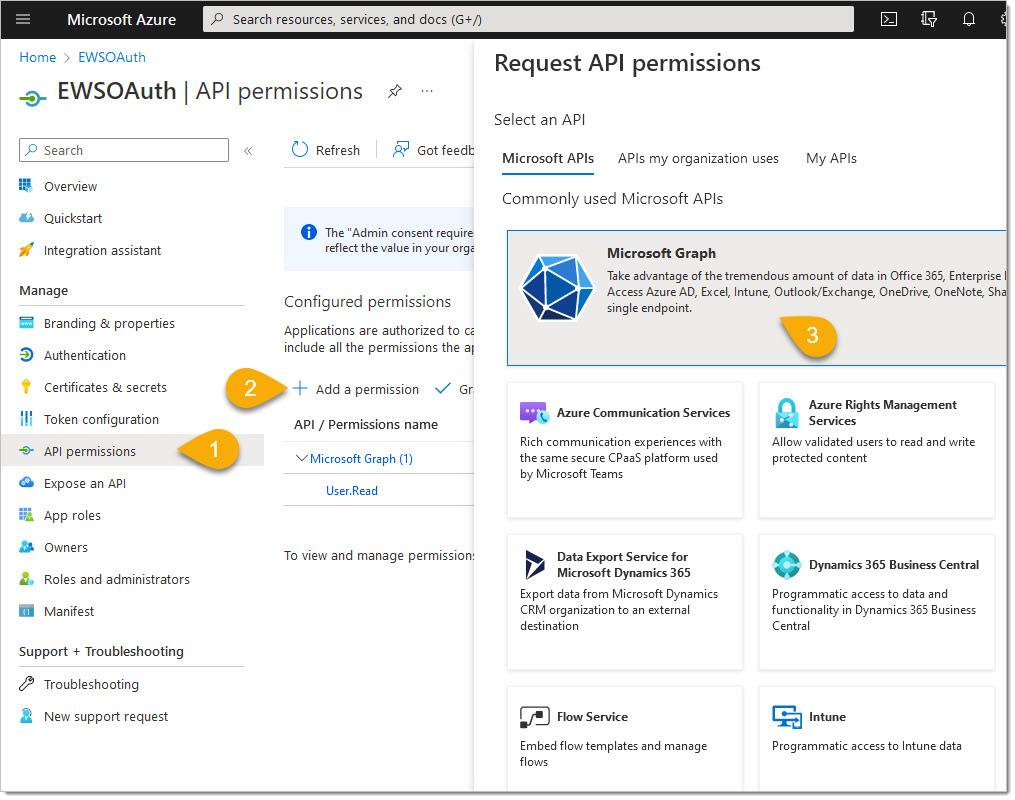Click the Microsoft Graph polyhedron logo
Image resolution: width=1015 pixels, height=800 pixels.
559,288
